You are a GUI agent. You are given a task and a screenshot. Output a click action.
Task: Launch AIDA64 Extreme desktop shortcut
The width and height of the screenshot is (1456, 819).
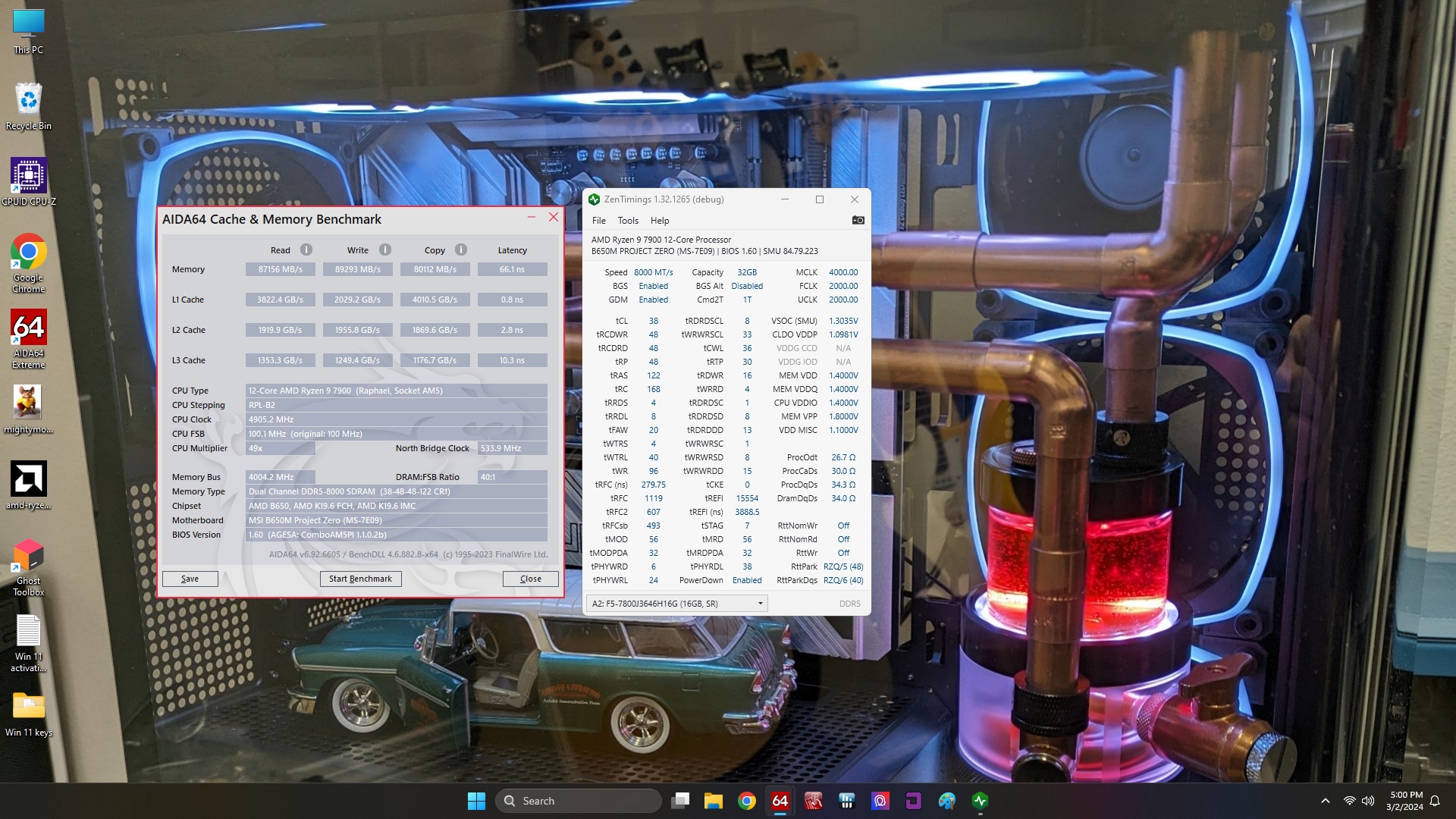click(x=28, y=339)
